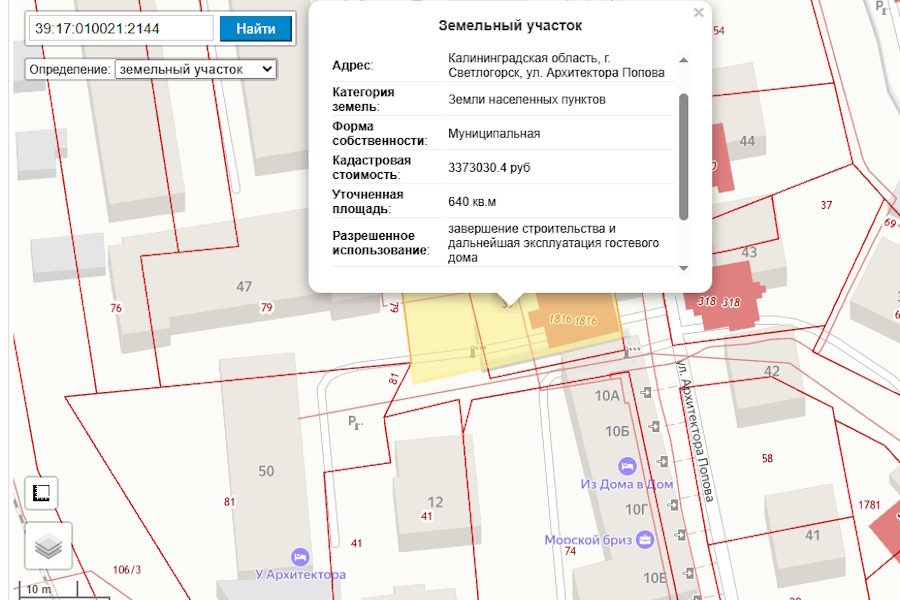This screenshot has height=600, width=900.
Task: Click the У Архитектора hotel marker
Action: pyautogui.click(x=300, y=556)
